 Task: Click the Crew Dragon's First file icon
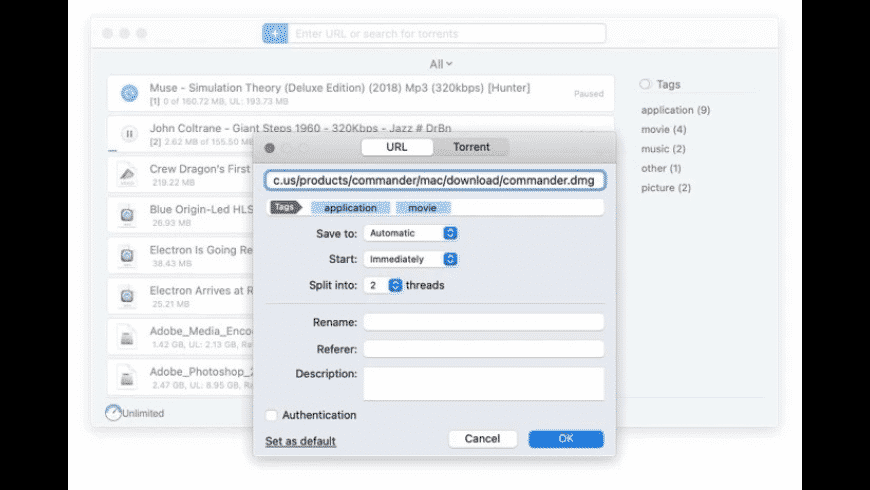click(x=127, y=175)
